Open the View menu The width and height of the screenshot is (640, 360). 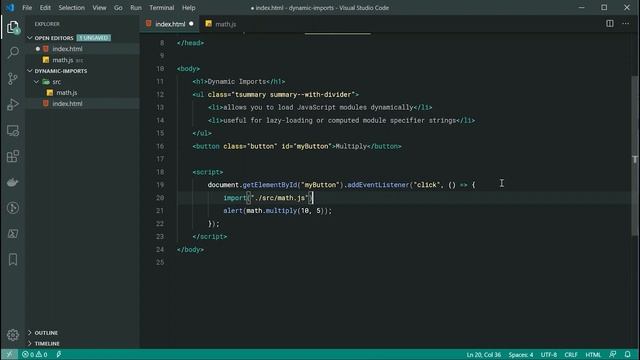point(99,8)
